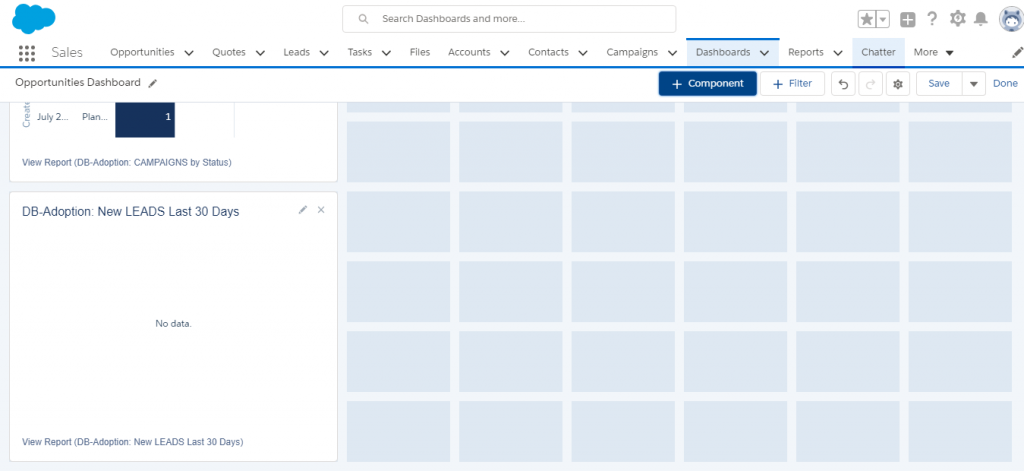
Task: Open the App Launcher grid icon
Action: point(27,53)
